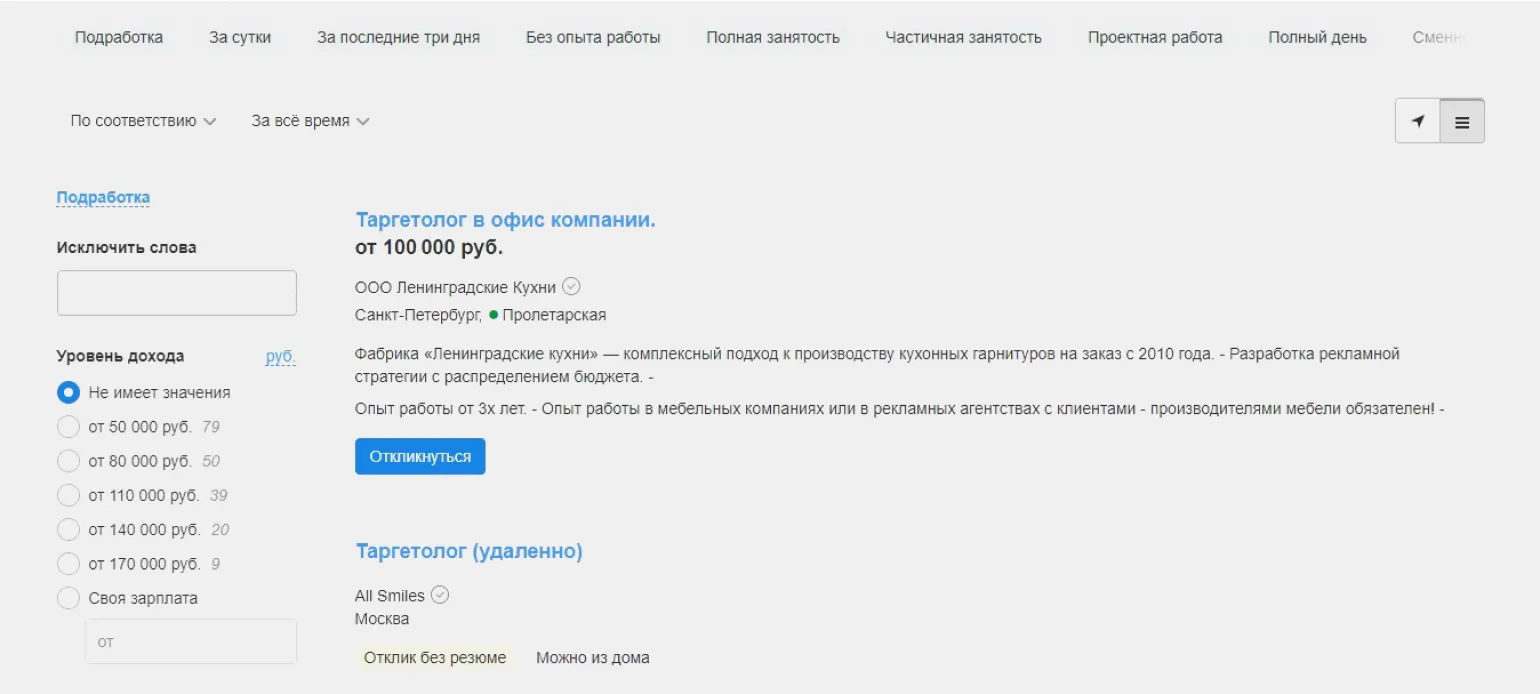Click the 'Исключить слова' text field
Image resolution: width=1540 pixels, height=694 pixels.
[x=177, y=293]
